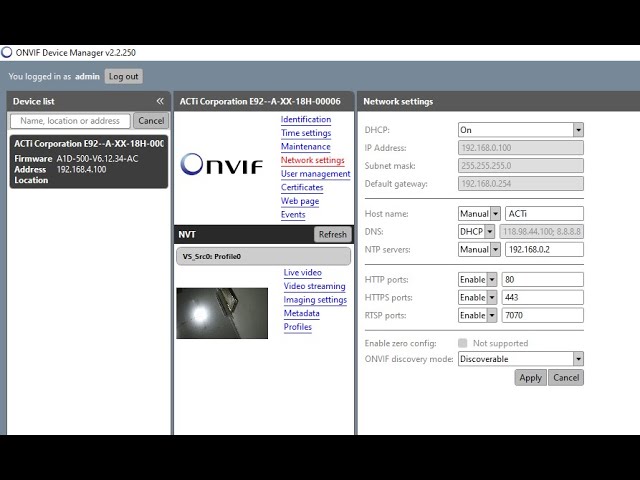Screen dimensions: 640x480
Task: Collapse the Device list panel chevron
Action: tap(160, 101)
